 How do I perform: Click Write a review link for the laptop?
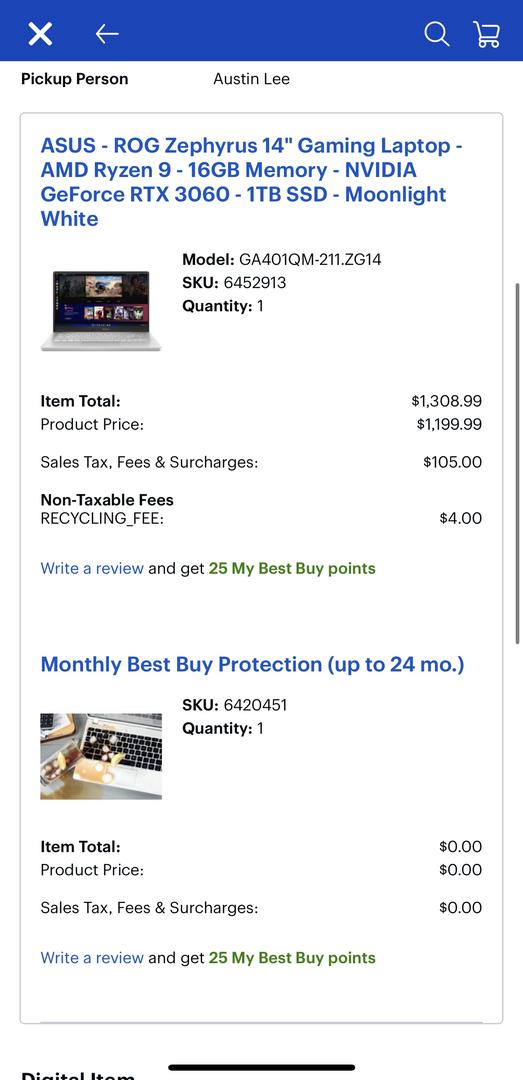92,568
